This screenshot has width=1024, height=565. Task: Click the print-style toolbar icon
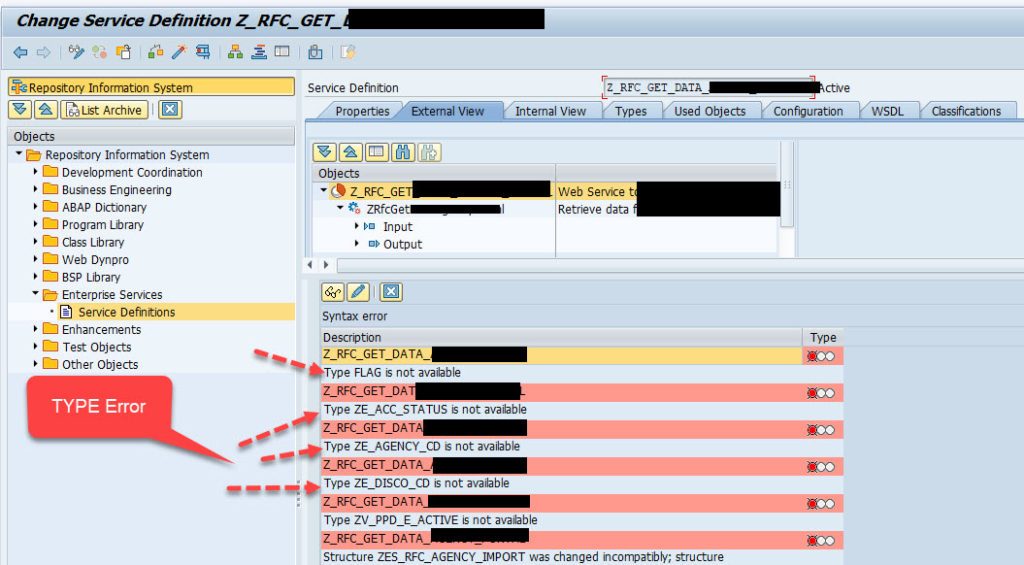tap(315, 52)
